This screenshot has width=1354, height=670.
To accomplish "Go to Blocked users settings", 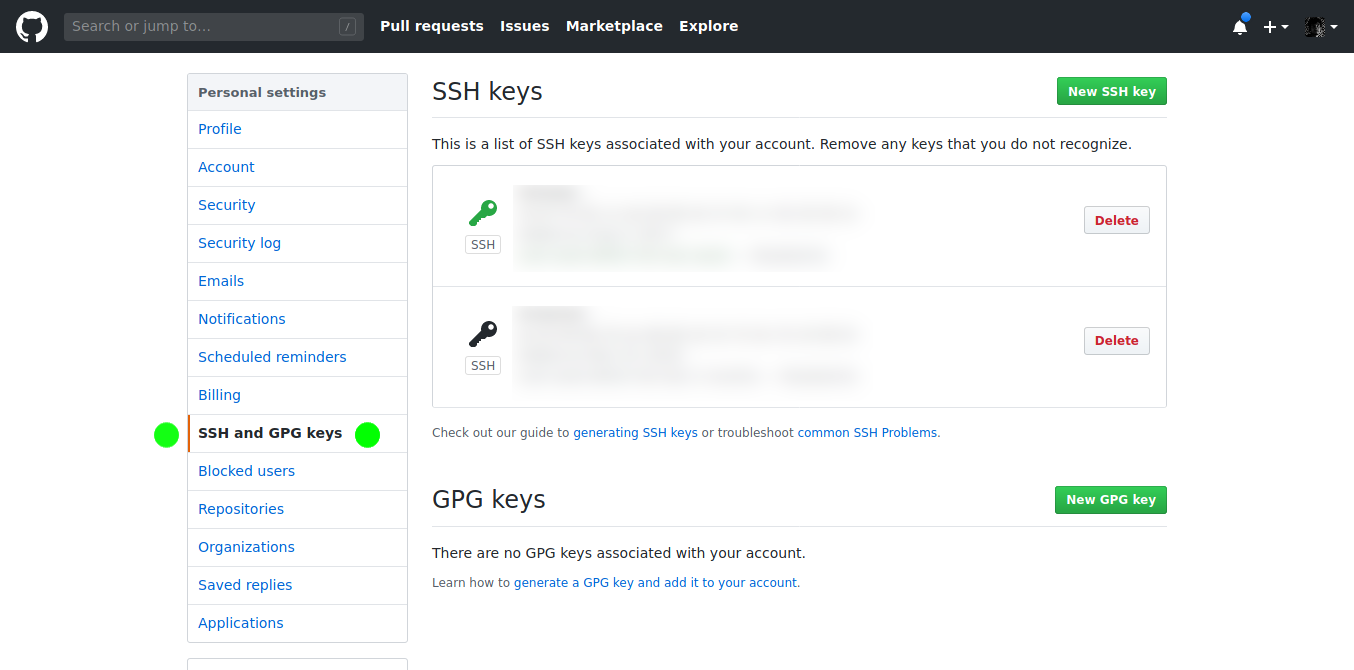I will [x=246, y=471].
